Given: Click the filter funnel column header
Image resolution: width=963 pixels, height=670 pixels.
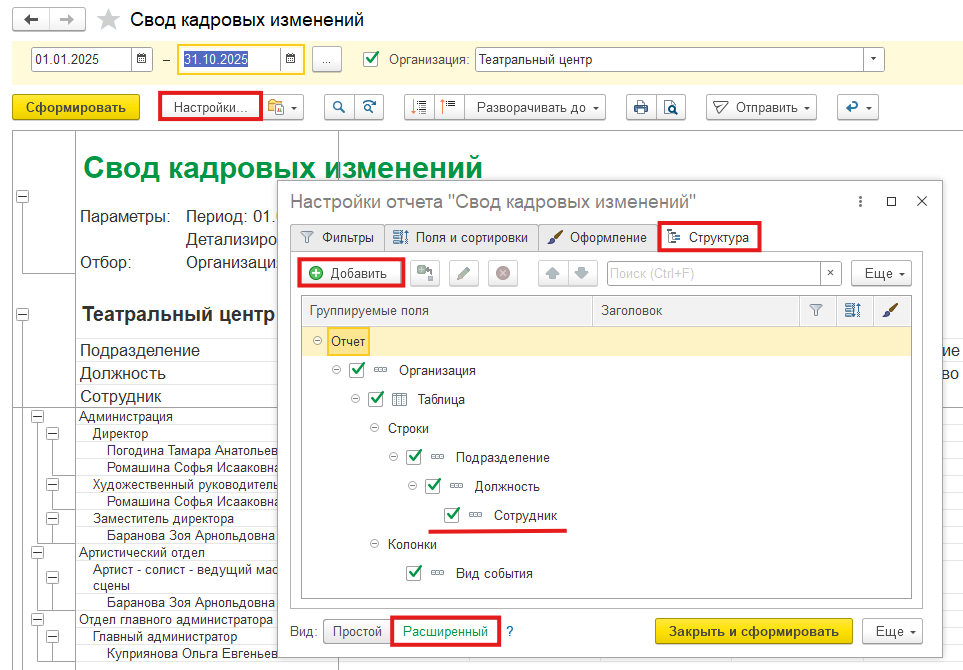Looking at the screenshot, I should [816, 311].
